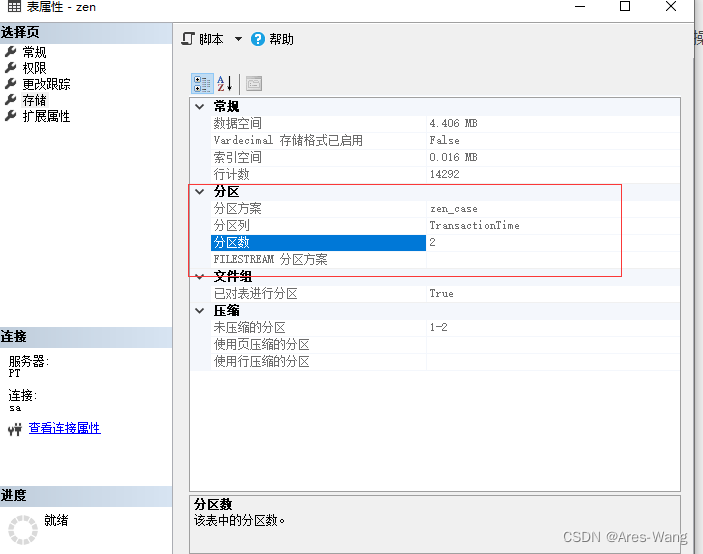The image size is (703, 554).
Task: Collapse the 常规 property group
Action: coord(200,107)
